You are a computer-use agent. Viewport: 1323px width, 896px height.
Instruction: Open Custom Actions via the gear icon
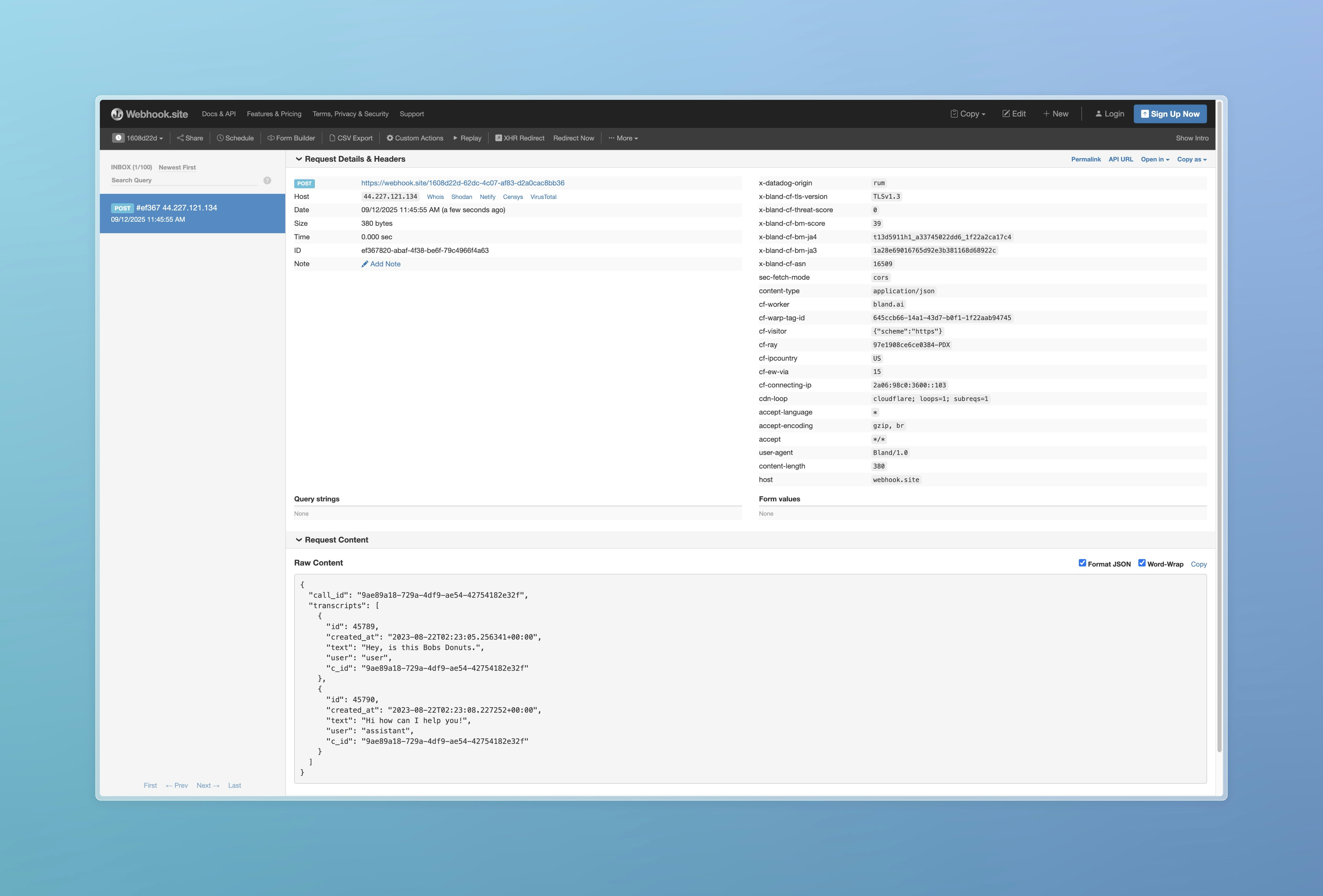pyautogui.click(x=390, y=138)
